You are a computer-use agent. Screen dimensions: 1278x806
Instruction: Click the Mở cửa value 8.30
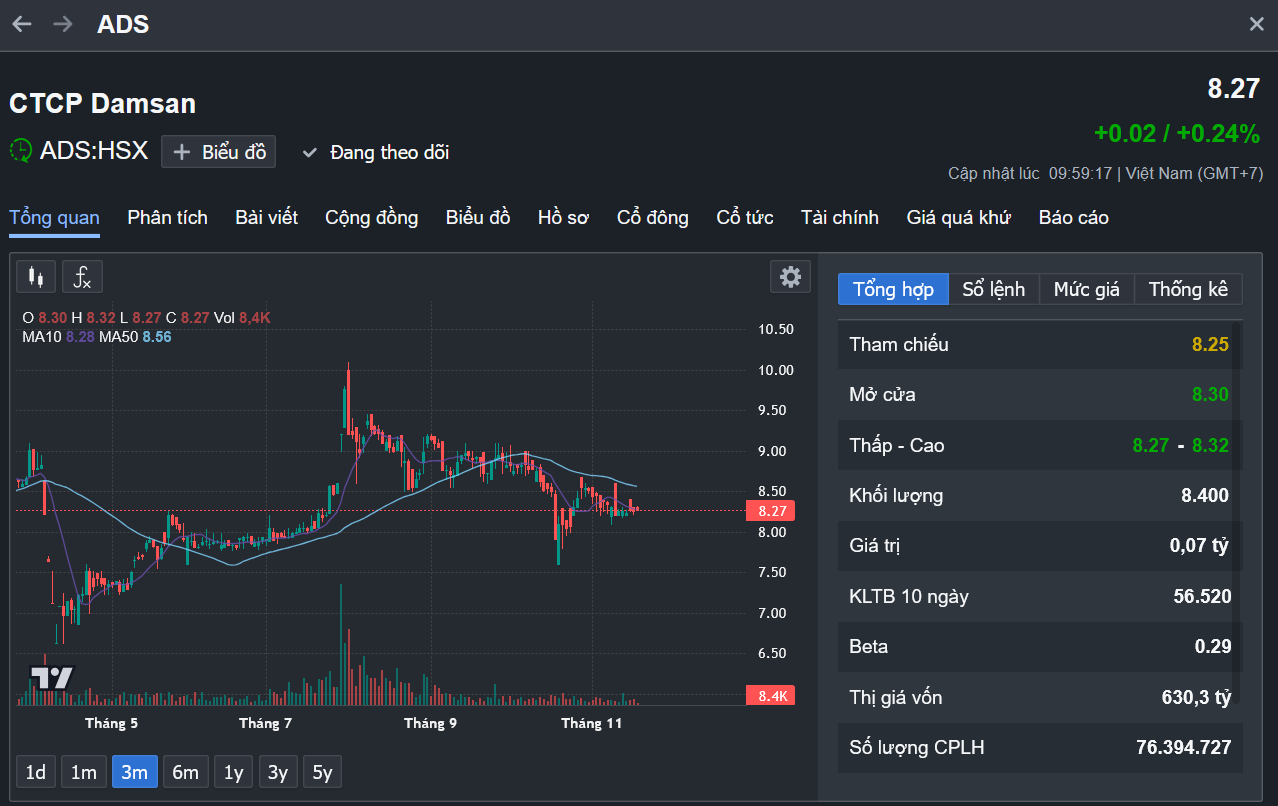(1210, 394)
